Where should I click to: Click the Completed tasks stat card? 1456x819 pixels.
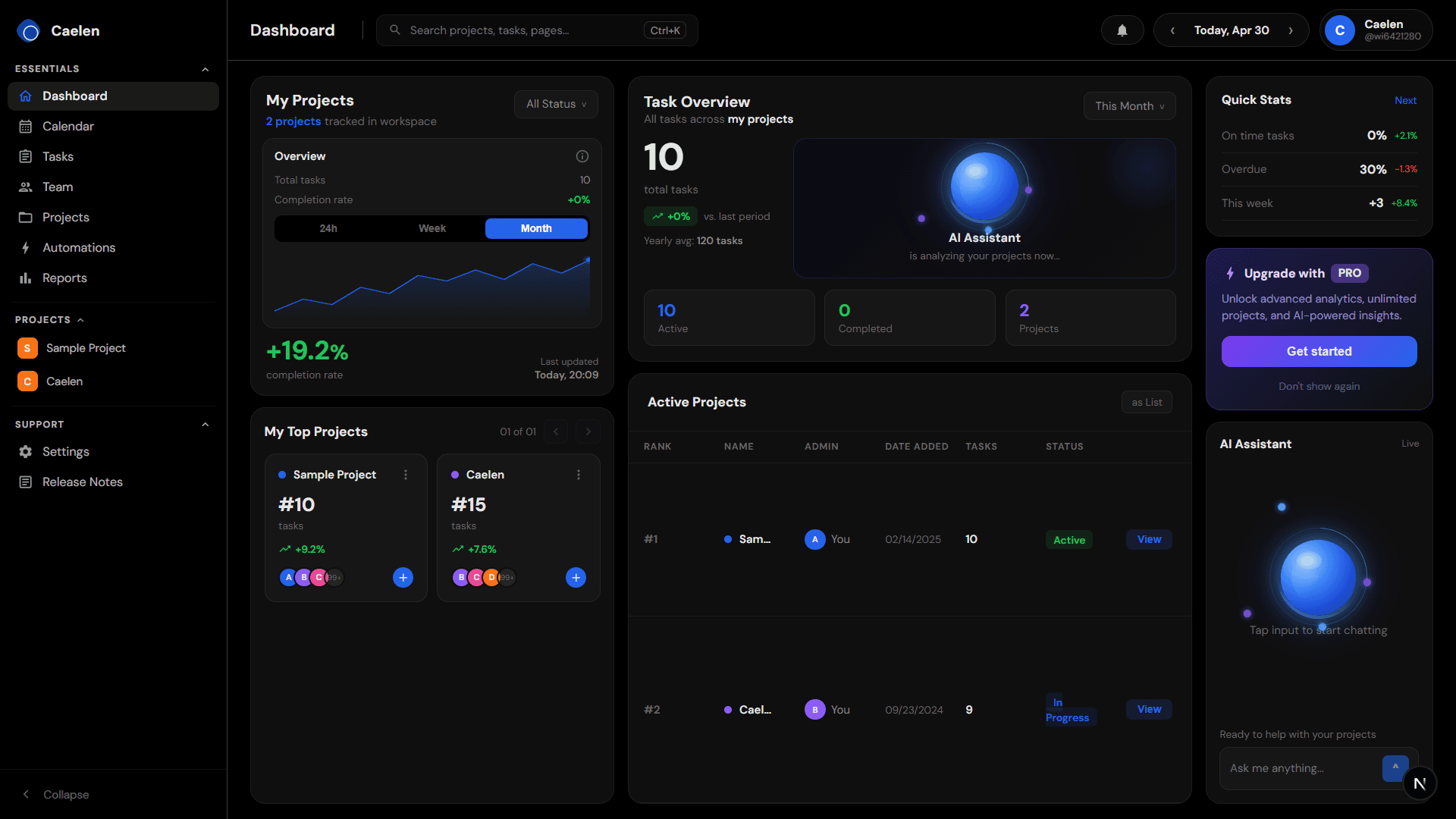(x=909, y=318)
